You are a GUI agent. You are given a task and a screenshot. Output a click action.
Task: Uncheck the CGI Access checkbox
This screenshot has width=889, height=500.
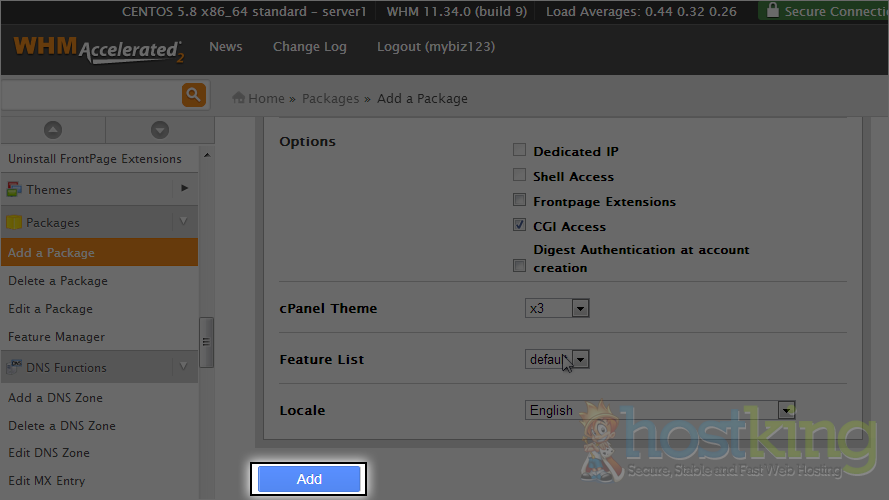(x=519, y=226)
